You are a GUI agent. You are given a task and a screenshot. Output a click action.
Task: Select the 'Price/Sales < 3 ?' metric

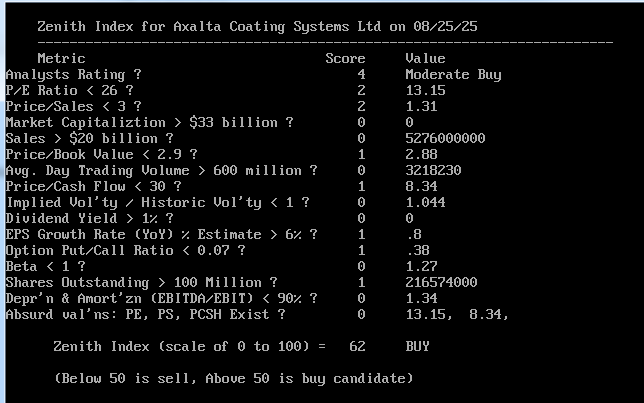pyautogui.click(x=74, y=106)
